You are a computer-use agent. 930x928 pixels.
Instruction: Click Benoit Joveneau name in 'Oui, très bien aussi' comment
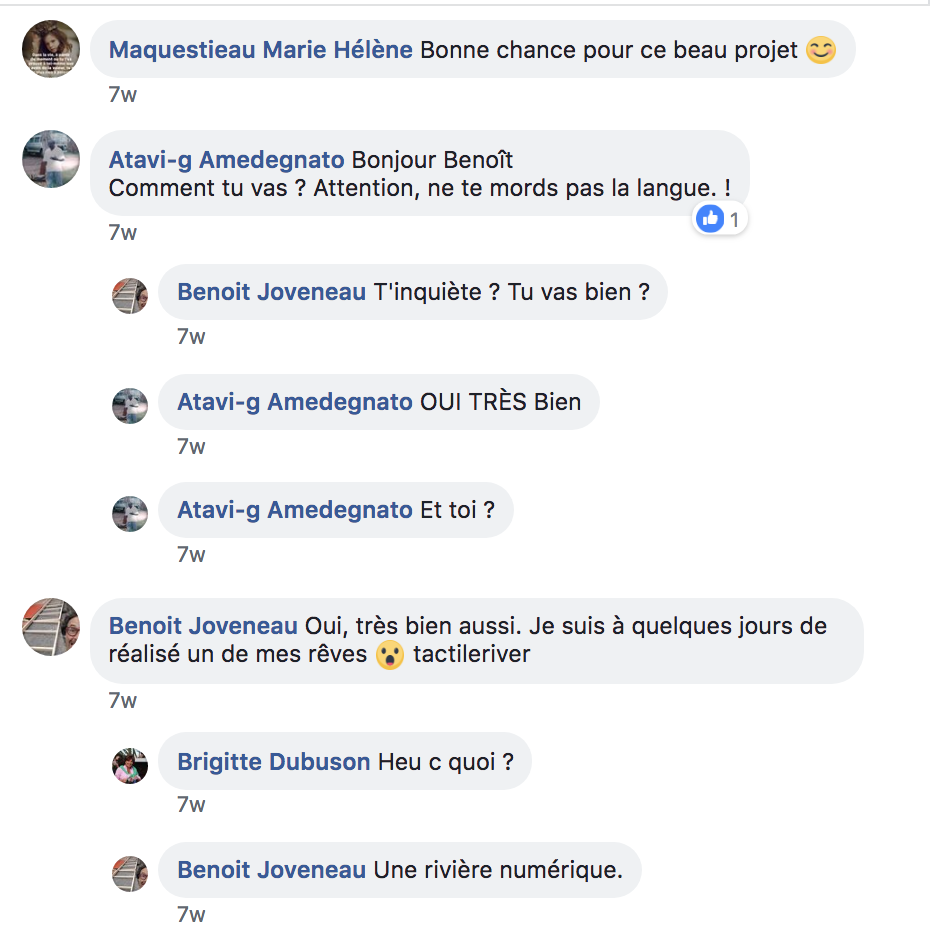tap(203, 626)
